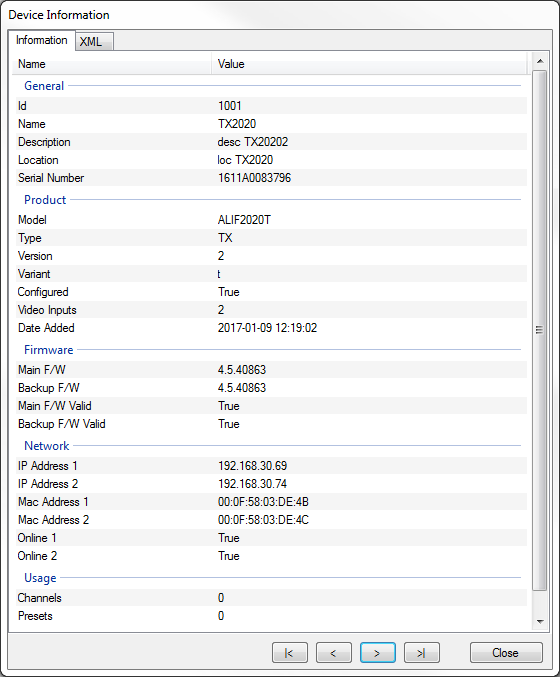Select the Product group heading

click(45, 200)
